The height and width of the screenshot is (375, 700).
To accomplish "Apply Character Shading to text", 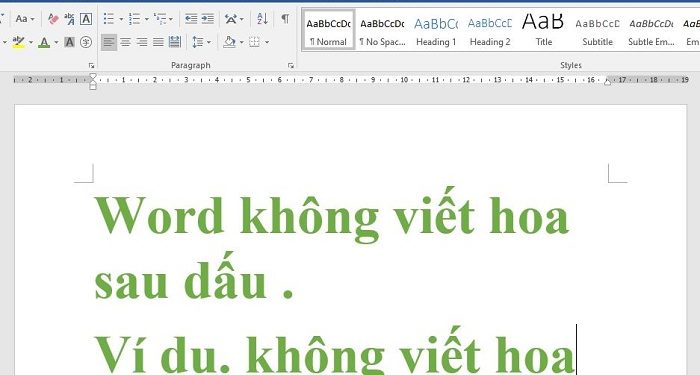I will 69,42.
